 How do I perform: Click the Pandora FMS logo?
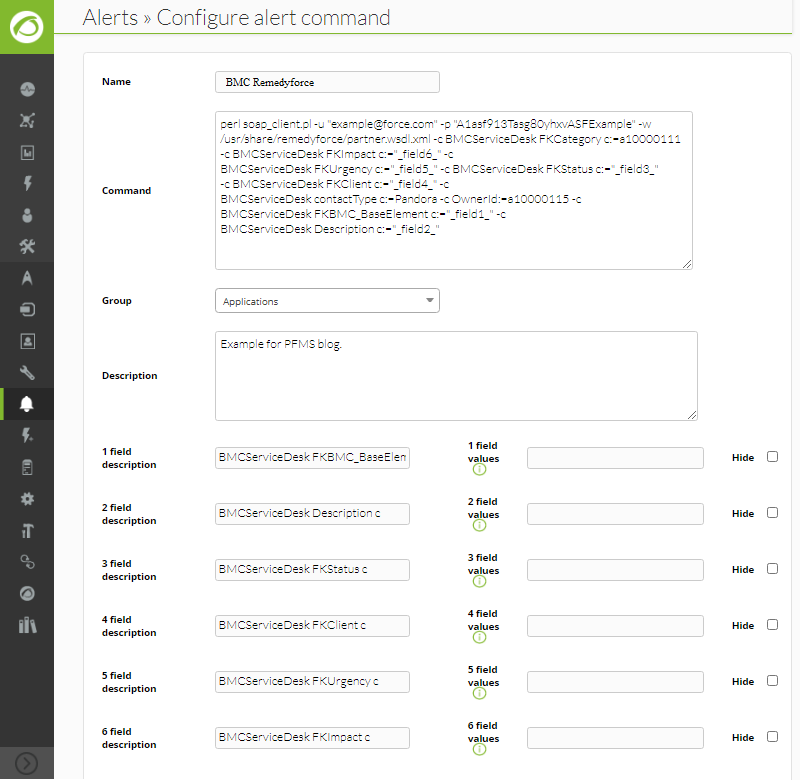click(27, 27)
